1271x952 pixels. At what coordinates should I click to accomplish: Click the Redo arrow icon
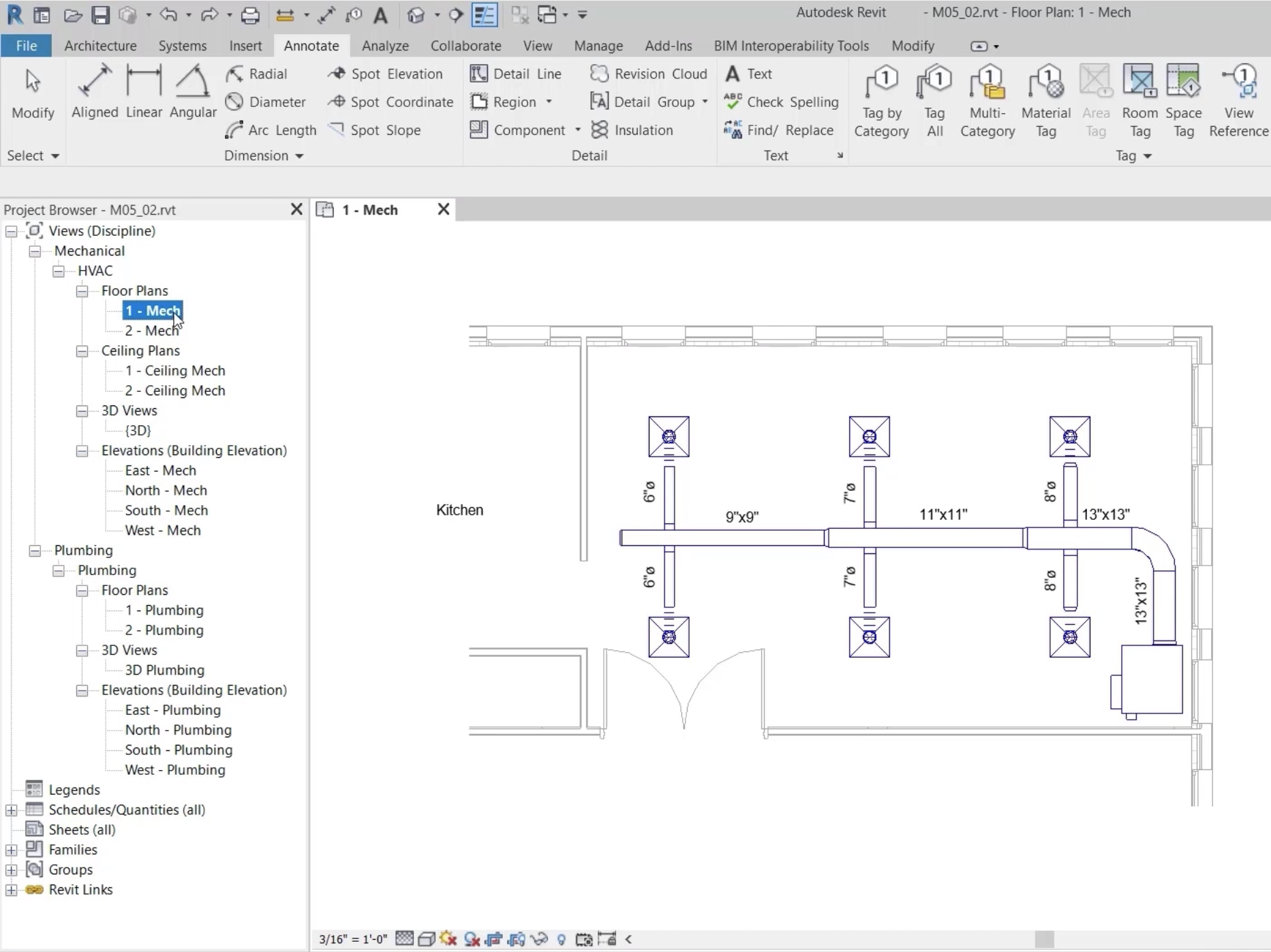point(209,14)
